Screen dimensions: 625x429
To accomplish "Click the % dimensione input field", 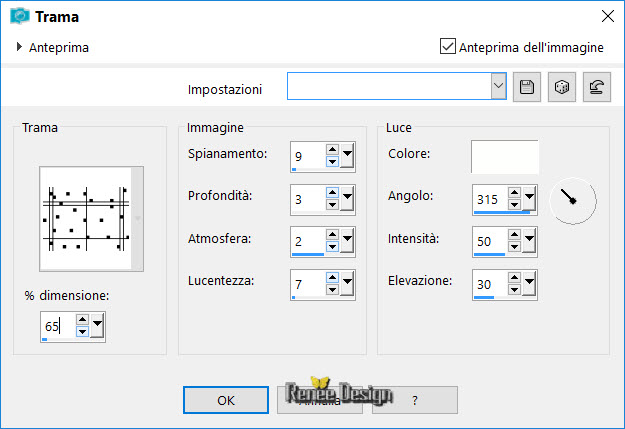I will (57, 325).
